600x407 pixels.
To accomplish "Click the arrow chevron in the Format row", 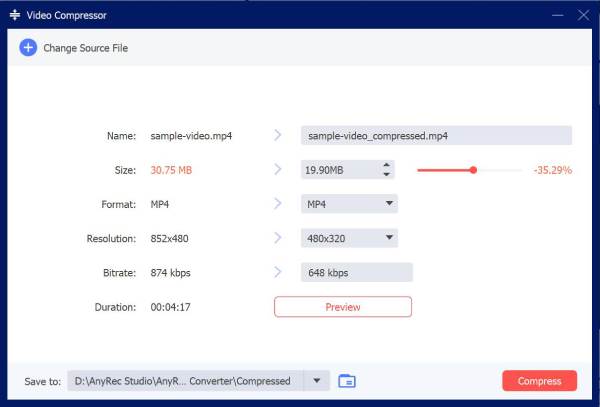I will click(x=278, y=204).
